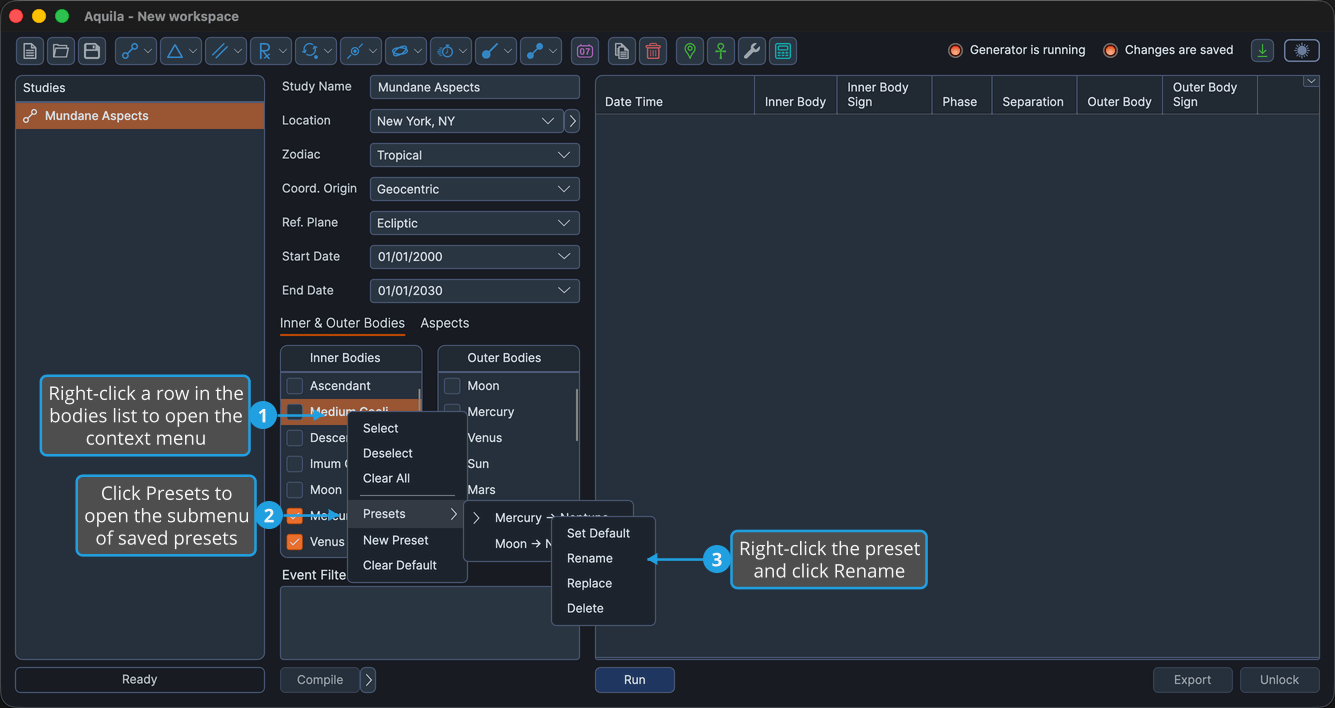Click the Date Time column header
The image size is (1335, 708).
675,95
